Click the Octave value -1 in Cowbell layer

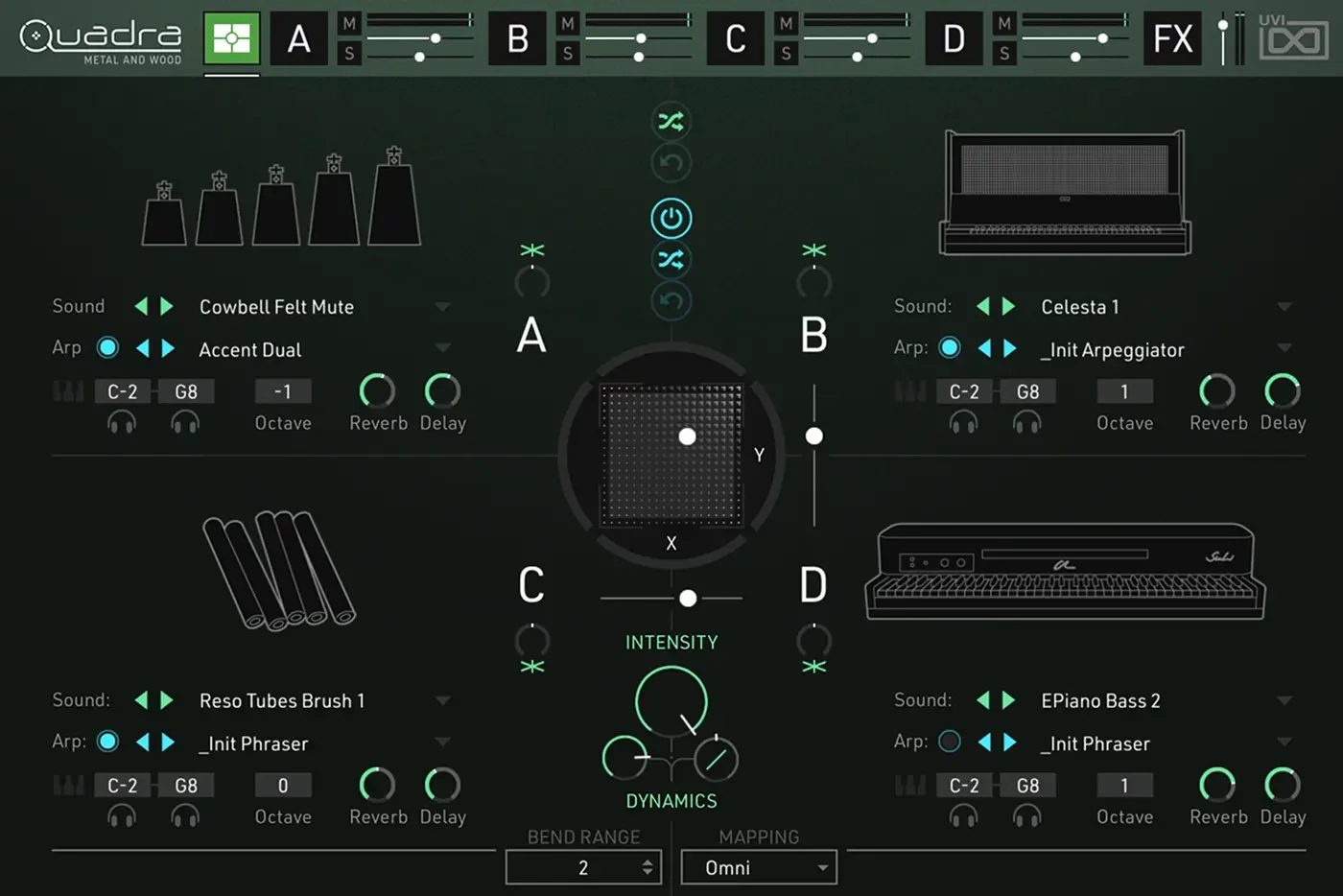pos(283,391)
